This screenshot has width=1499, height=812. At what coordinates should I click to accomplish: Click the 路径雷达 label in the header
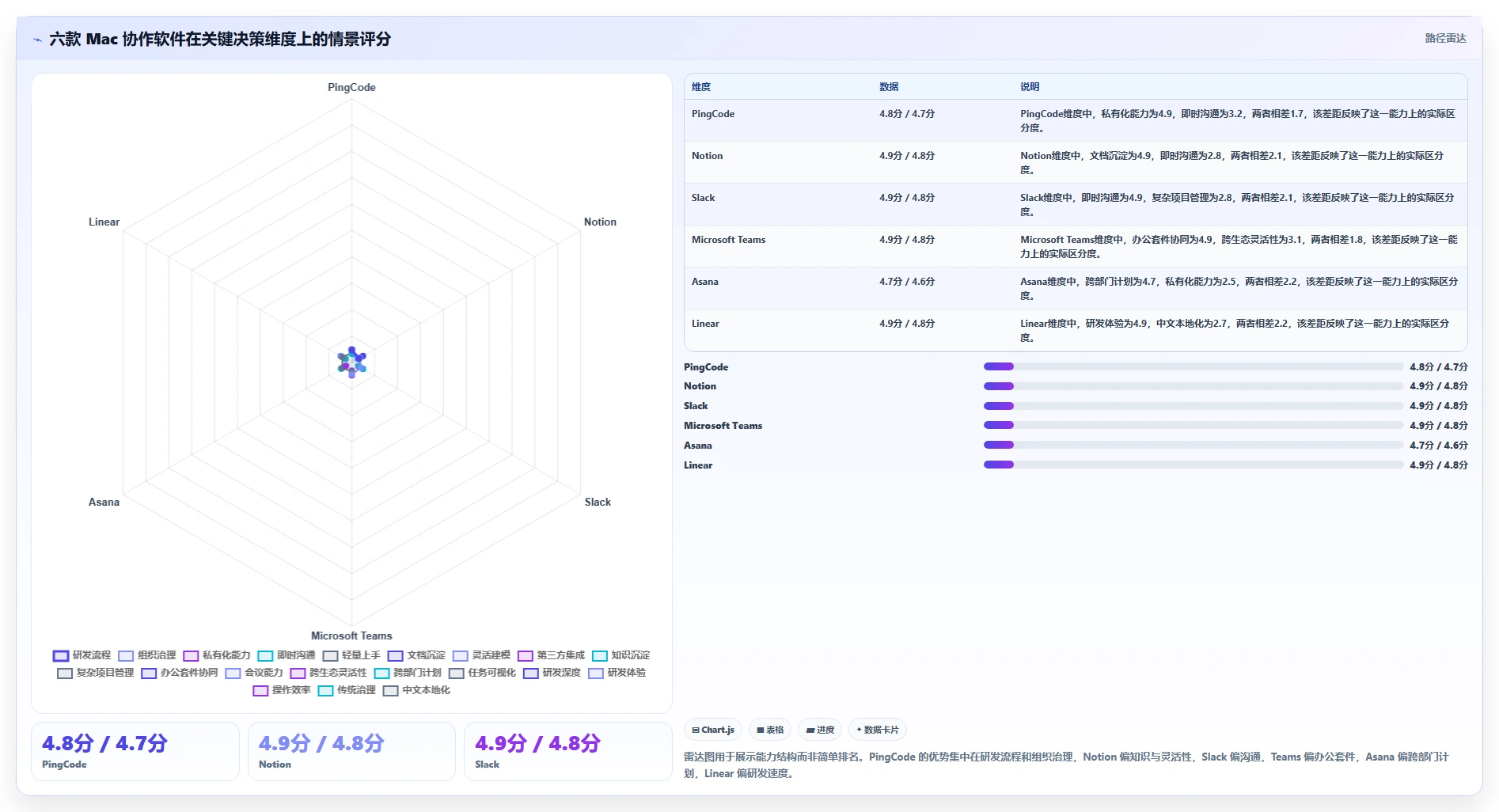click(x=1445, y=38)
